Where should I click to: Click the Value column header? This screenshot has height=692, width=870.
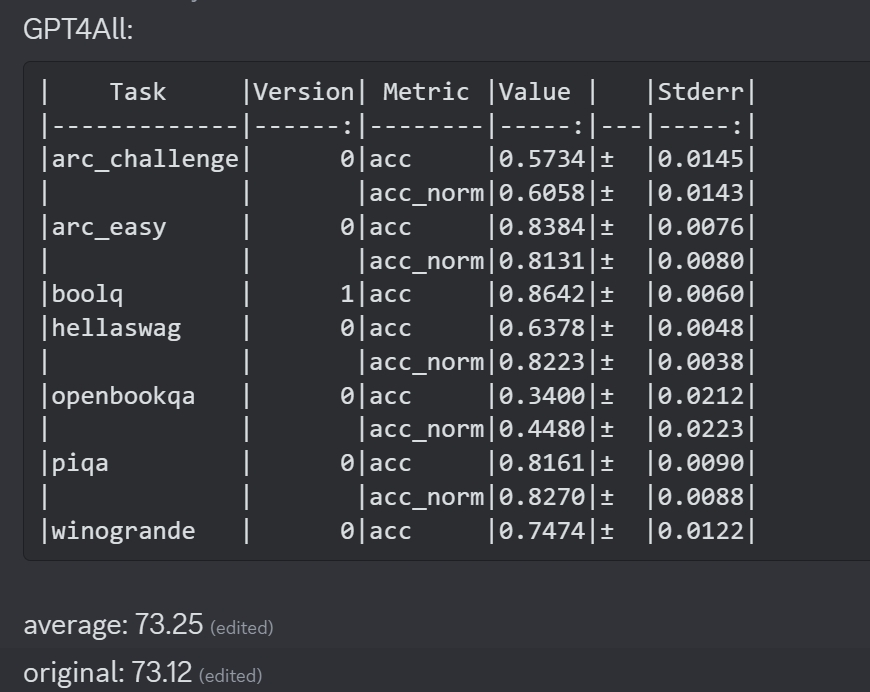click(x=535, y=92)
